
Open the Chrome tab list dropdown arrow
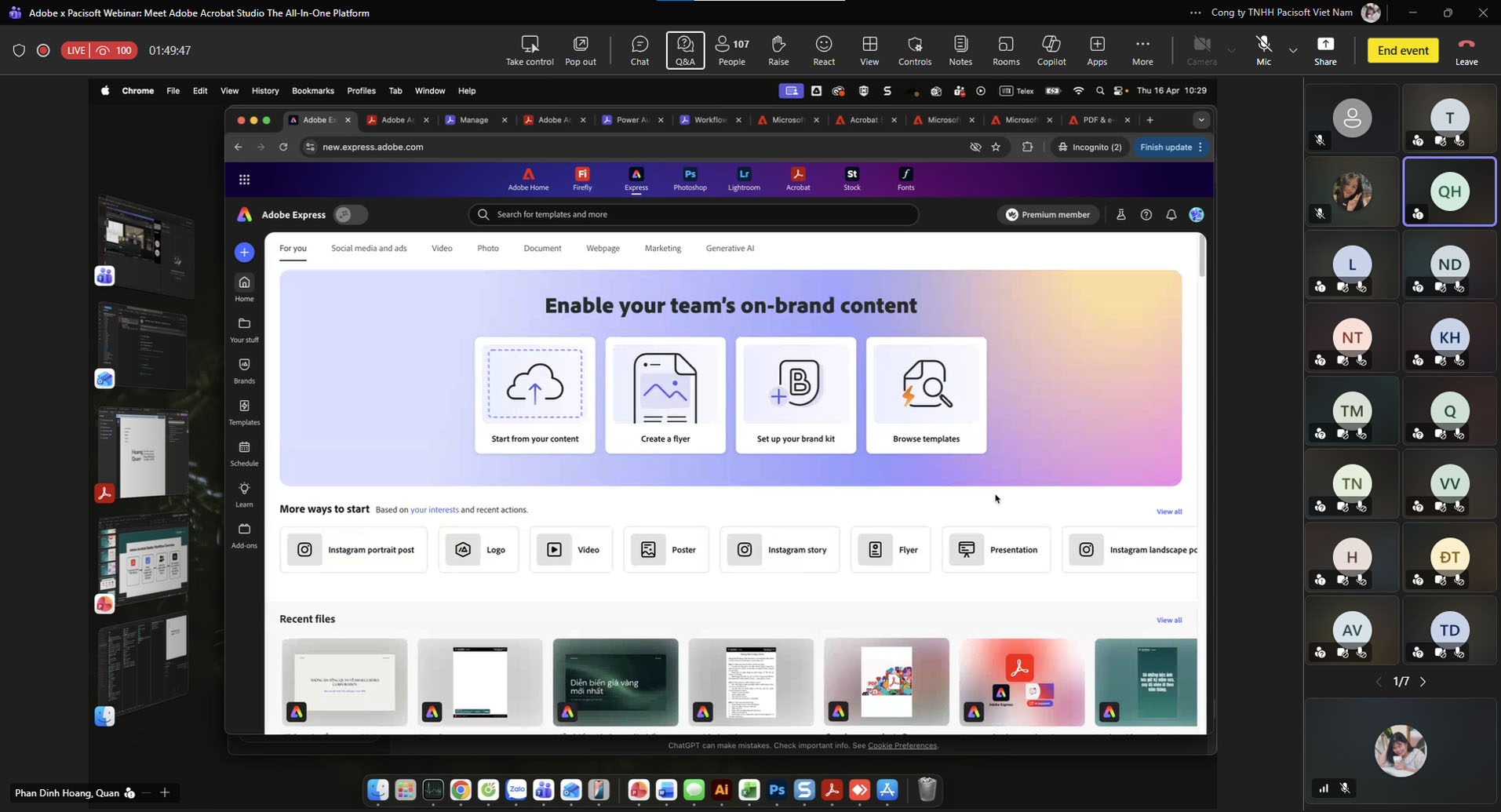click(1200, 120)
